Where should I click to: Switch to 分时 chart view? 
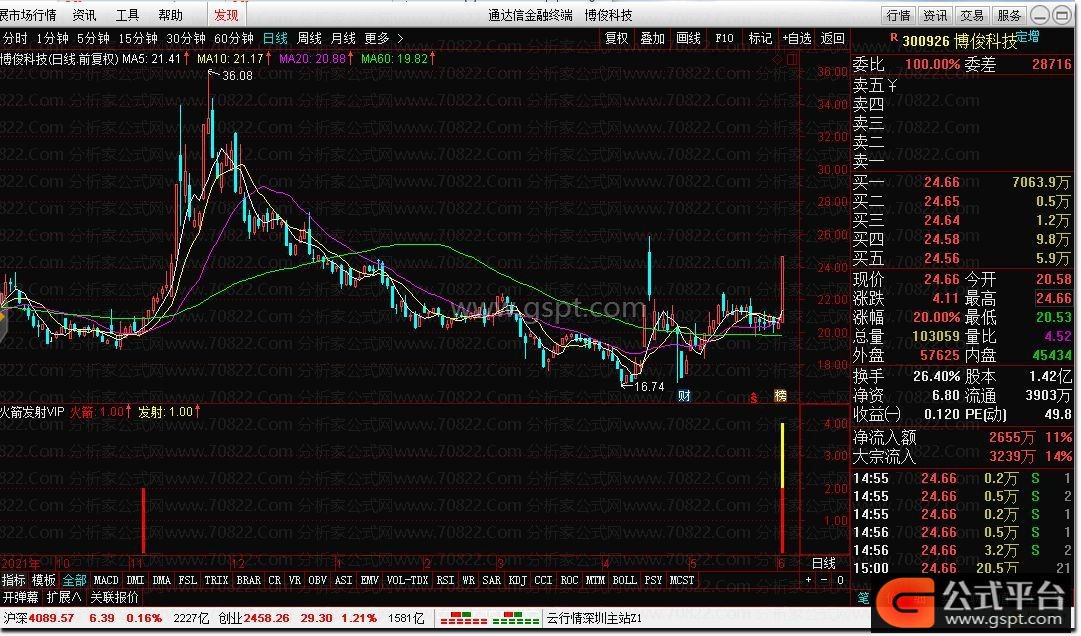pyautogui.click(x=15, y=39)
